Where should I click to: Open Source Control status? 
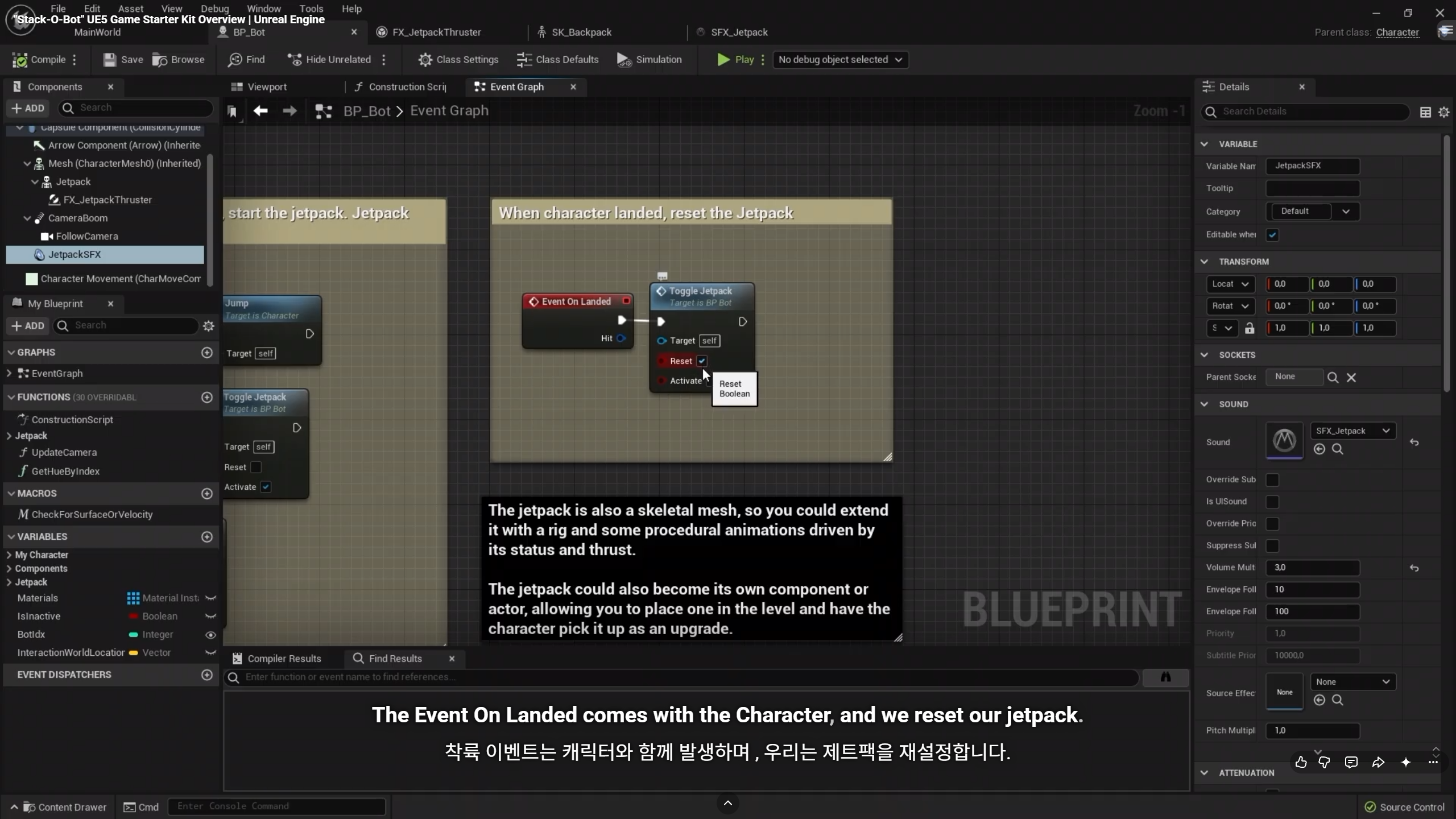tap(1405, 808)
